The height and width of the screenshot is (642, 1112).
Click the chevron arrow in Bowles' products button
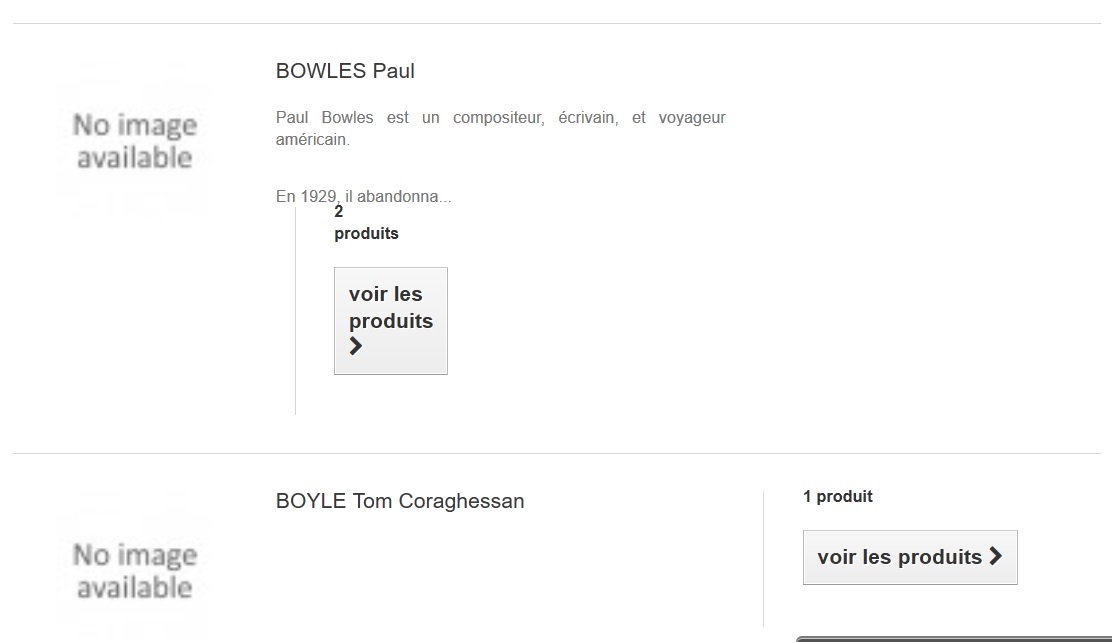tap(356, 347)
